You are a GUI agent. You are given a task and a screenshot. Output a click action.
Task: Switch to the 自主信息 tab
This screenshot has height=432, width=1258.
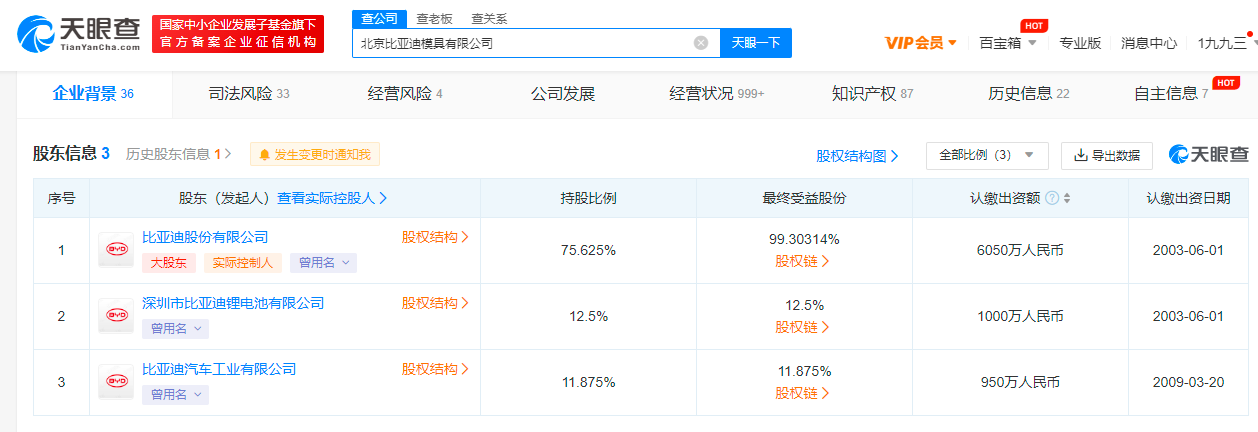tap(1171, 94)
